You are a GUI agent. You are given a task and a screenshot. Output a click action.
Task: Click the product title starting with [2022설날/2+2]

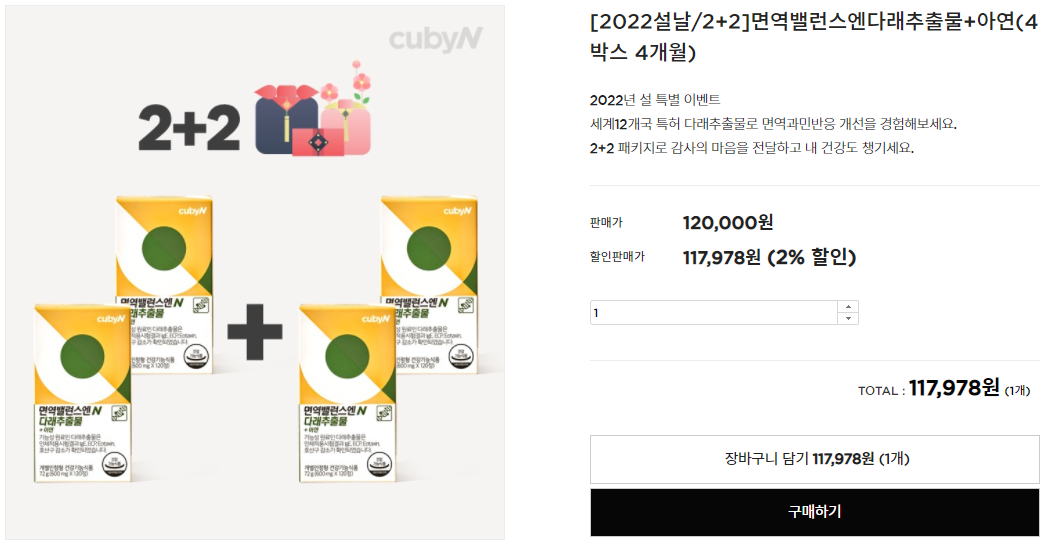pos(814,37)
